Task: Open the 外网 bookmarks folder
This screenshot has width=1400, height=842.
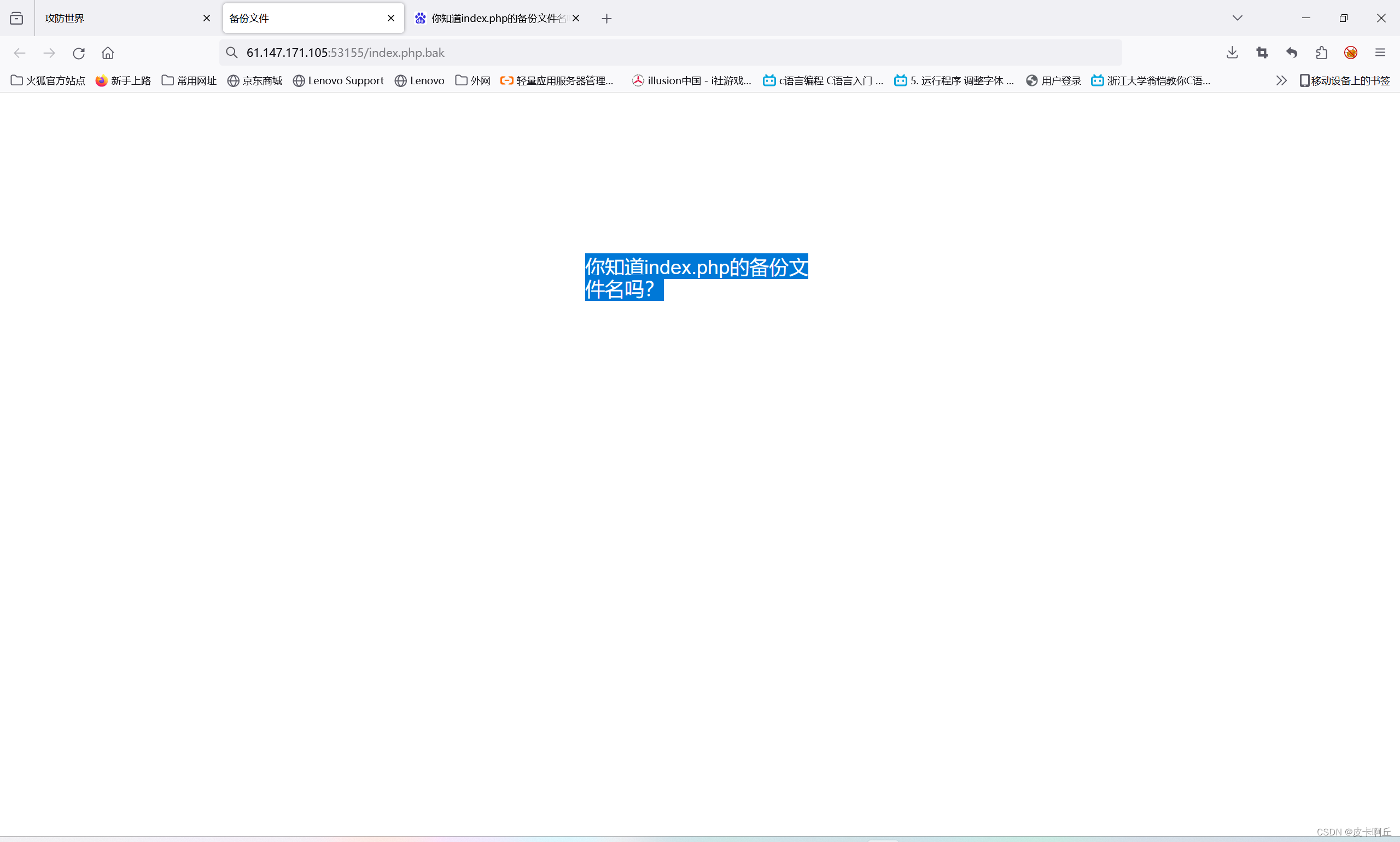Action: click(x=472, y=80)
